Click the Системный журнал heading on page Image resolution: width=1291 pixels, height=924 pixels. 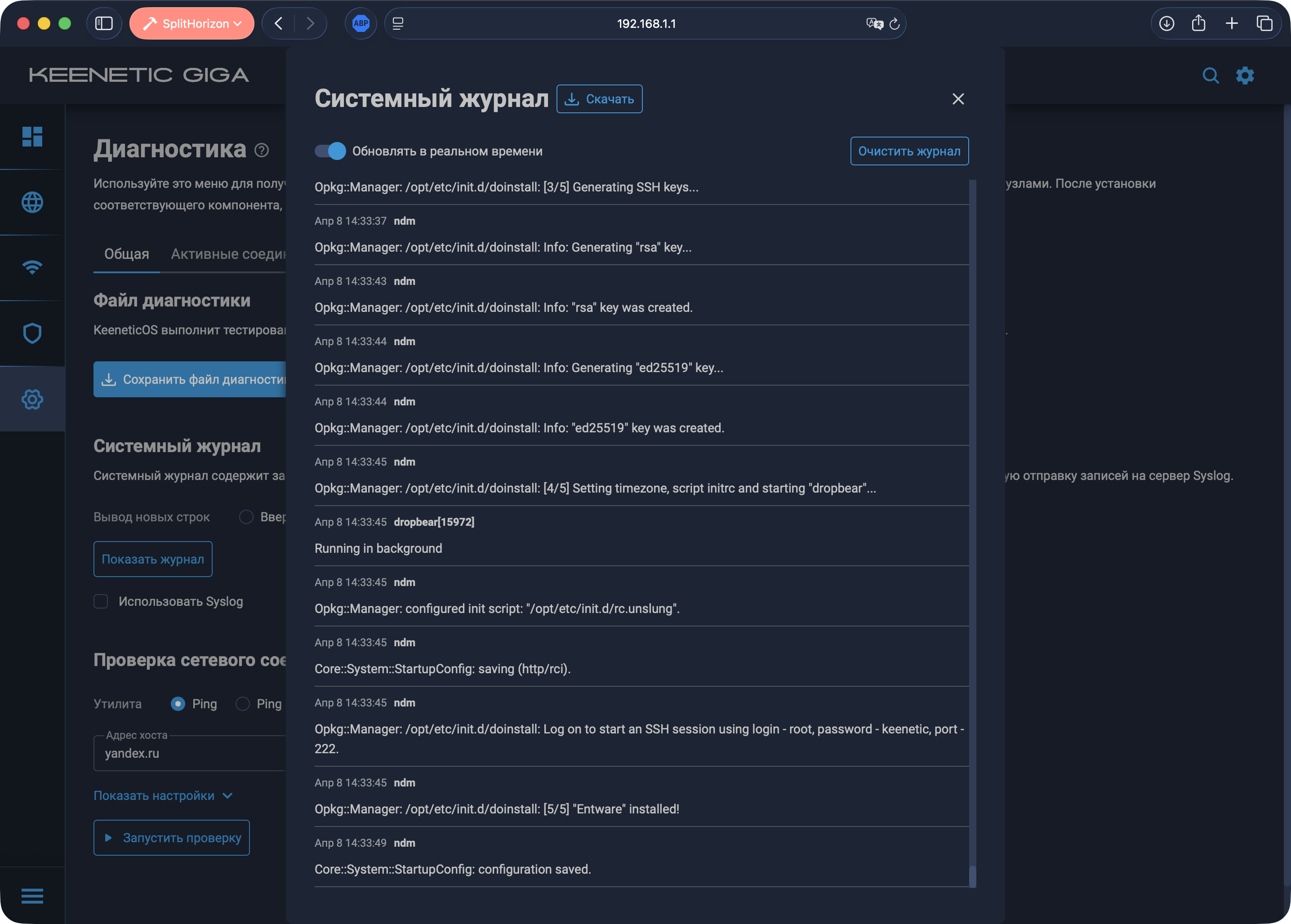[177, 446]
